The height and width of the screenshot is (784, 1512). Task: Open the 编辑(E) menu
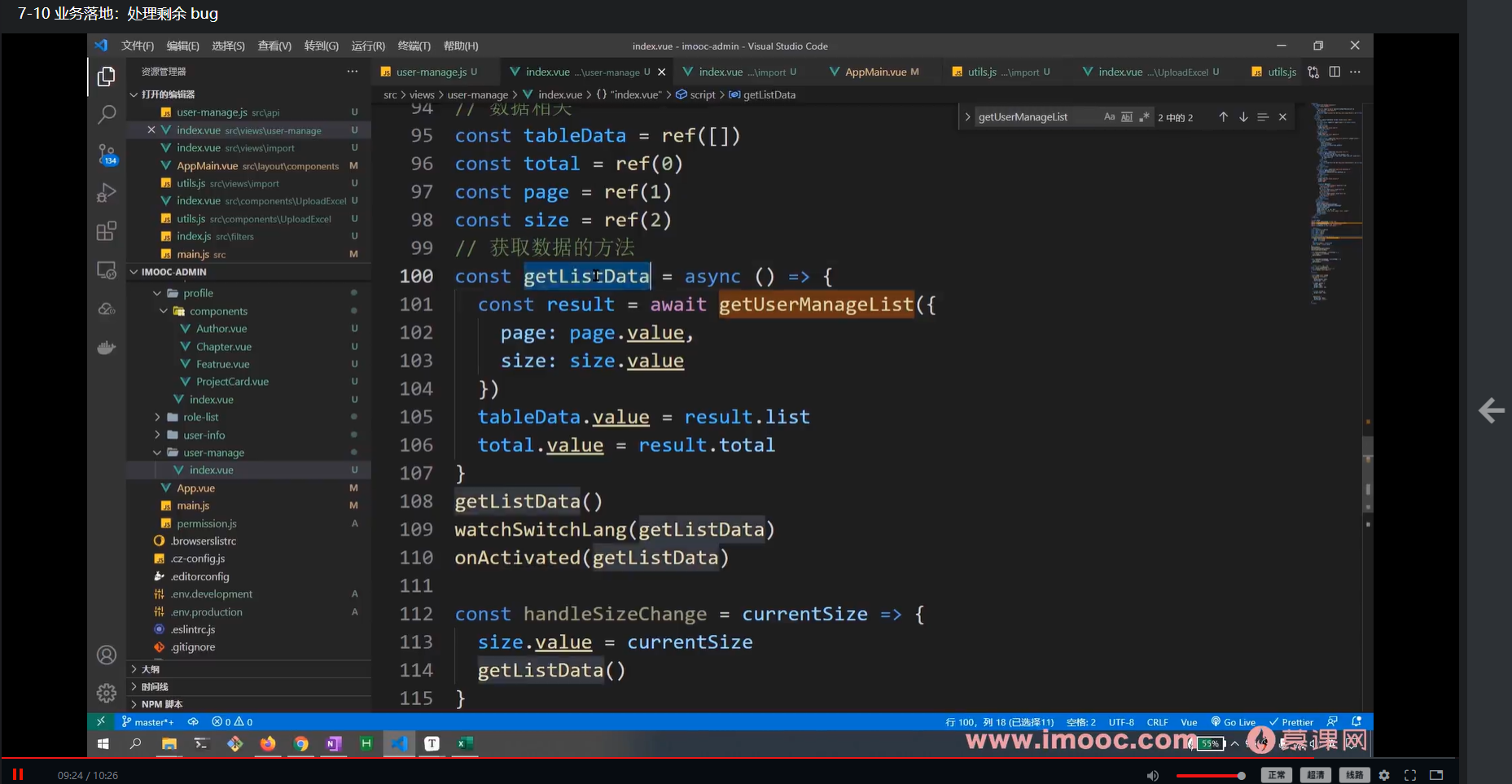click(x=183, y=46)
